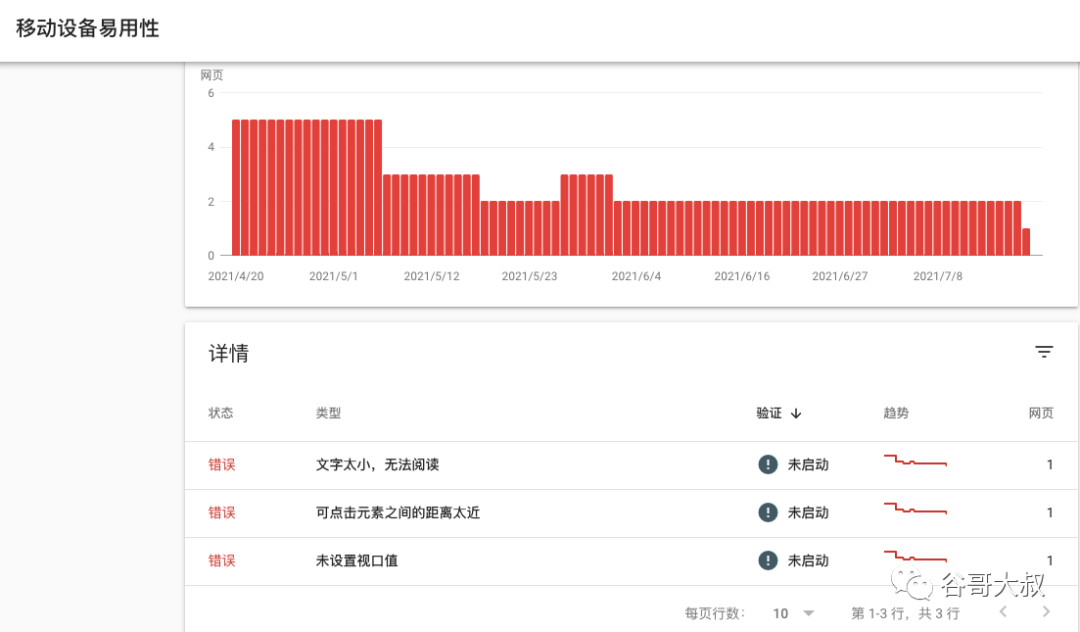Click trend sparkline in 文字太小 row

click(x=915, y=460)
